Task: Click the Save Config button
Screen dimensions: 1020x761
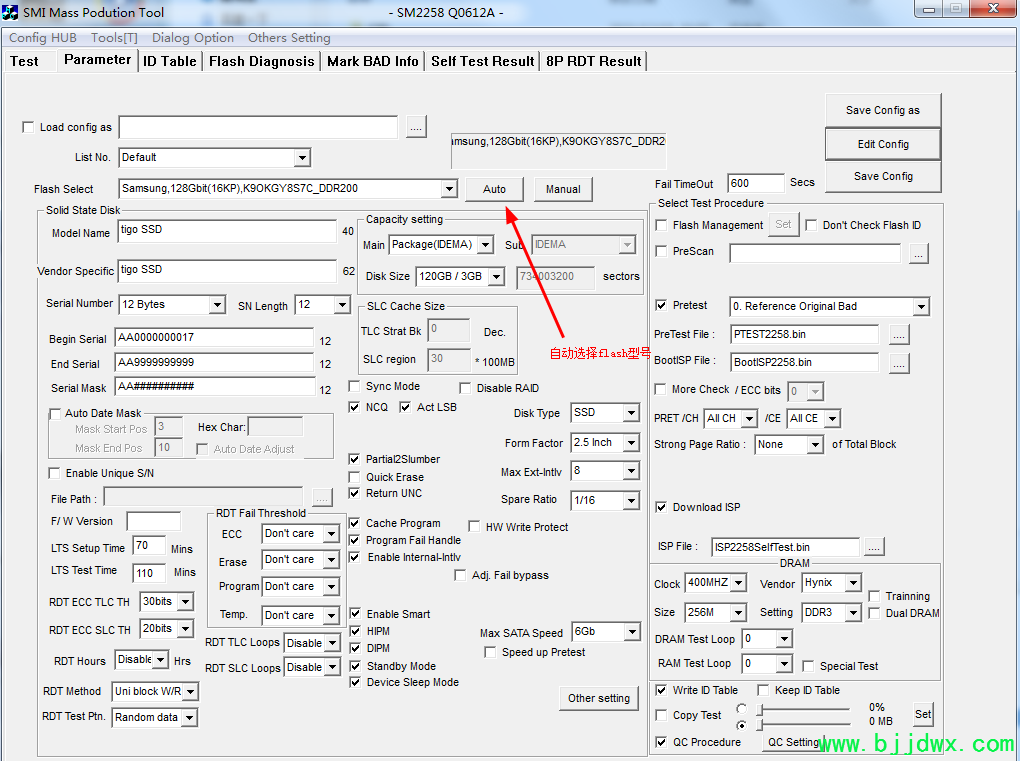Action: pos(883,176)
